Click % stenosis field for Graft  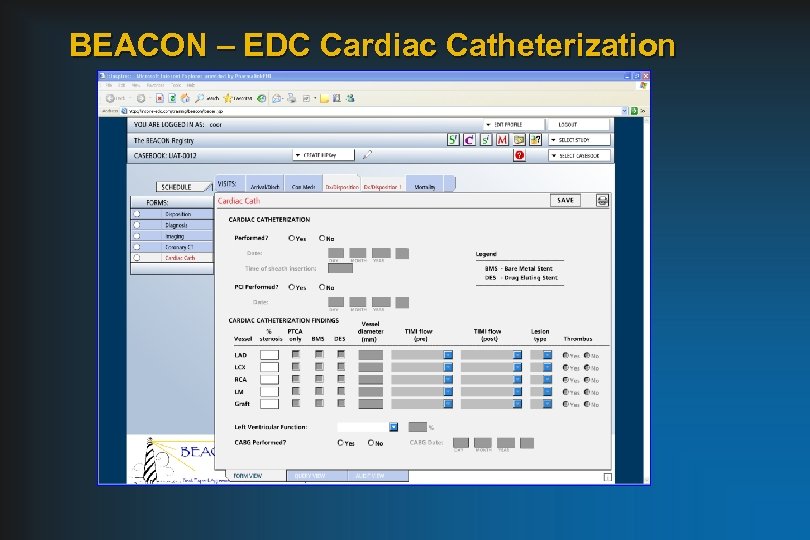coord(269,404)
